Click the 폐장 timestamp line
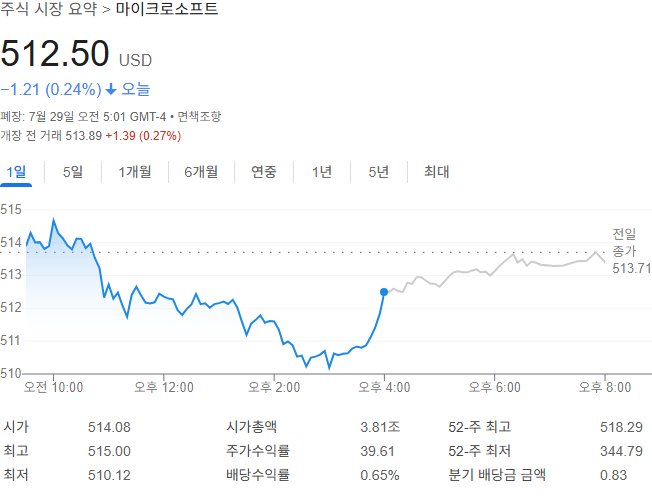 (83, 116)
